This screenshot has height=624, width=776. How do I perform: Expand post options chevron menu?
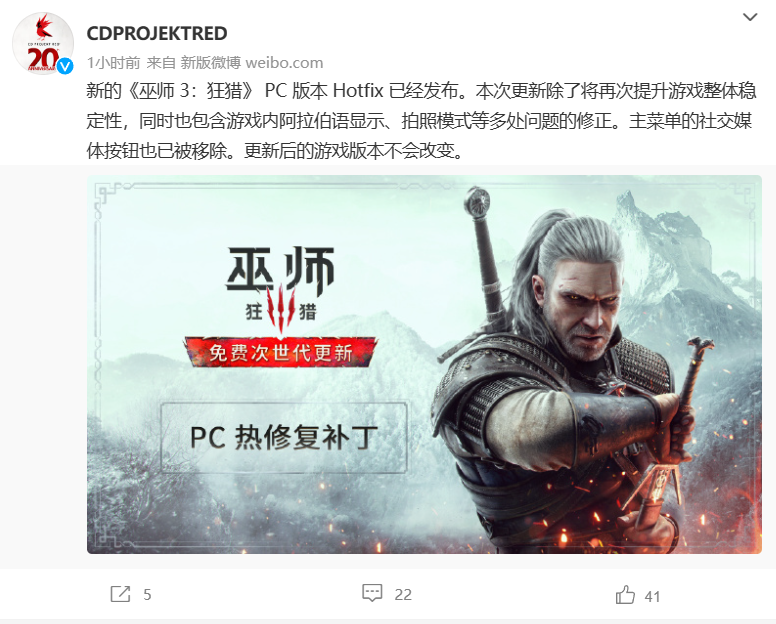pos(750,17)
